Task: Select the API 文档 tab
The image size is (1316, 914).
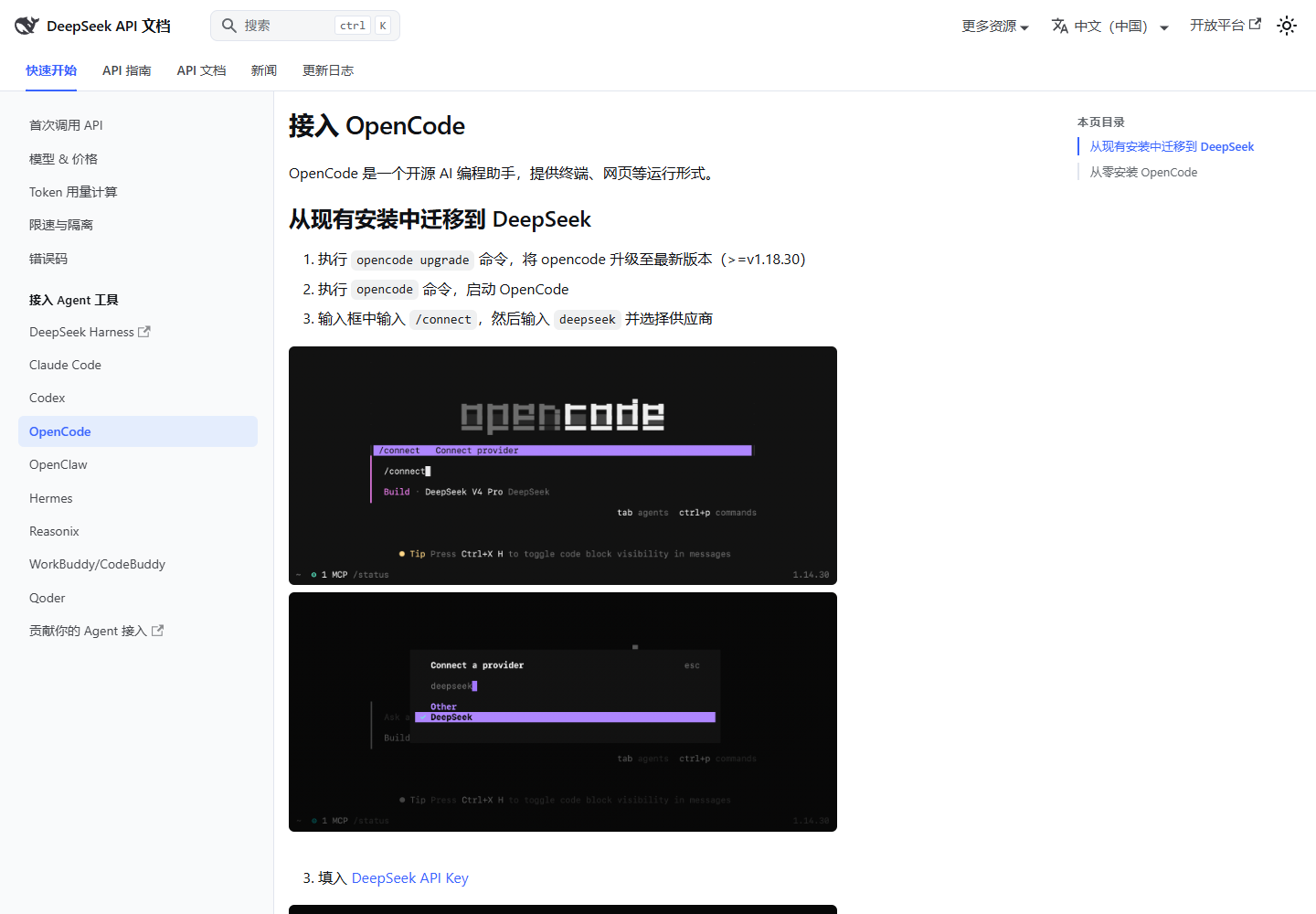Action: tap(201, 70)
